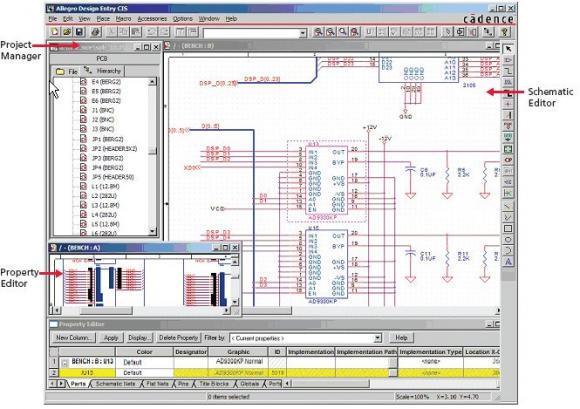Click the Display button in Property Editor
This screenshot has height=409, width=580.
click(139, 338)
